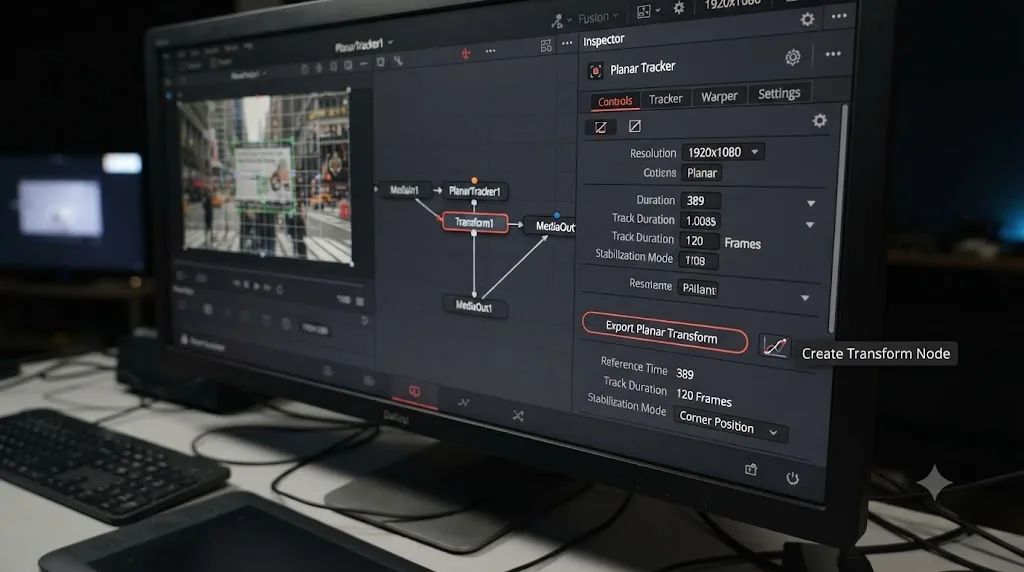Switch to the Tracker tab
Image resolution: width=1024 pixels, height=572 pixels.
click(665, 99)
